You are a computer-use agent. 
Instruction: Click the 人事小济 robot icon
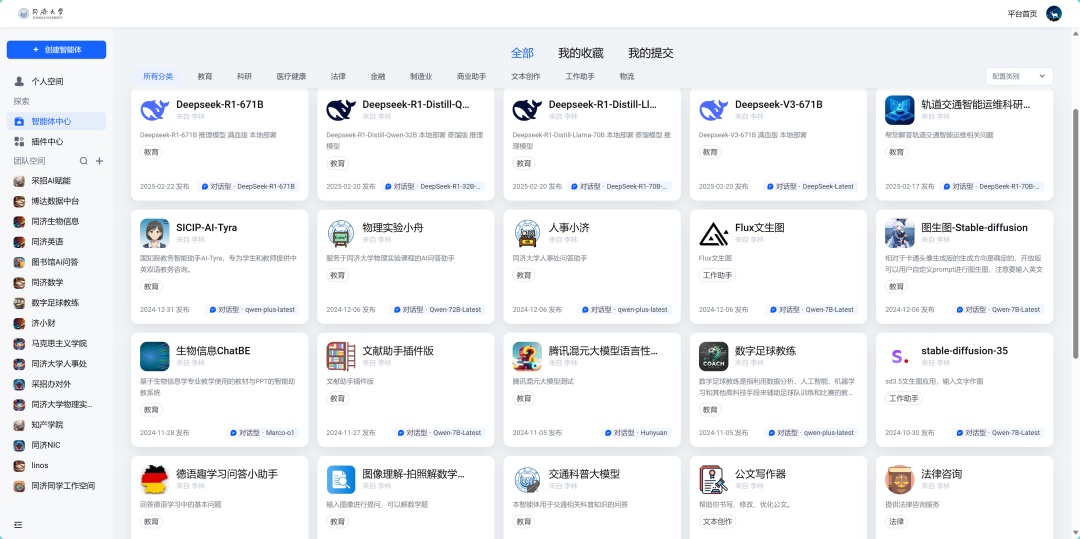tap(528, 233)
